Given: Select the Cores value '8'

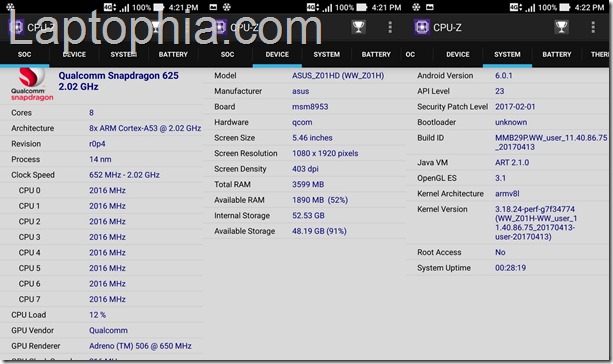Looking at the screenshot, I should pos(91,113).
